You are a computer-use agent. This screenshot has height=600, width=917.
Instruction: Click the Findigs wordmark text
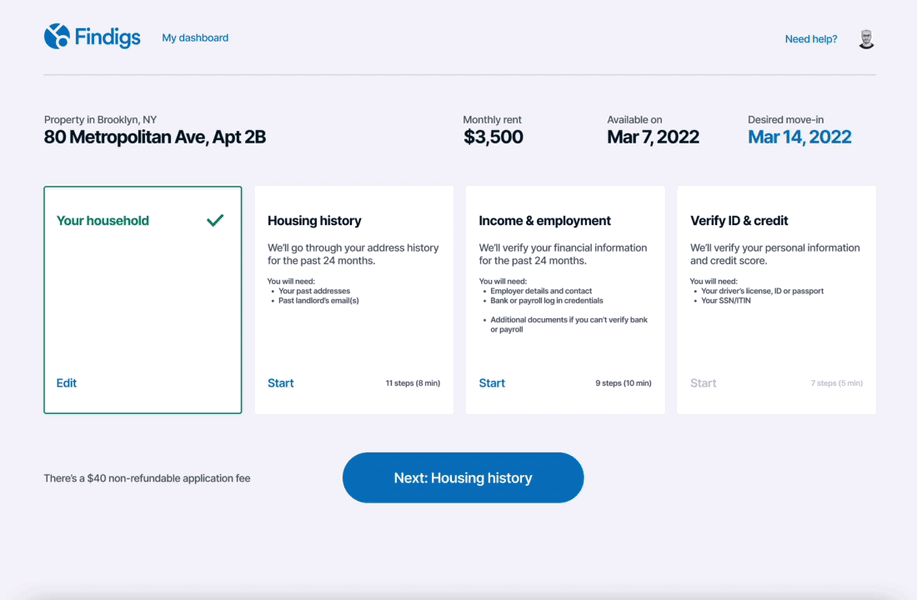coord(108,38)
